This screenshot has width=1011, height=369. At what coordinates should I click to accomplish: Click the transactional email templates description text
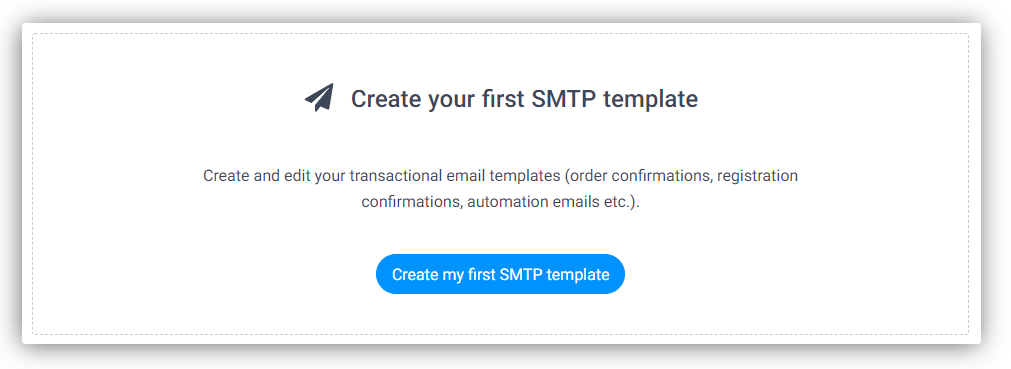(500, 188)
